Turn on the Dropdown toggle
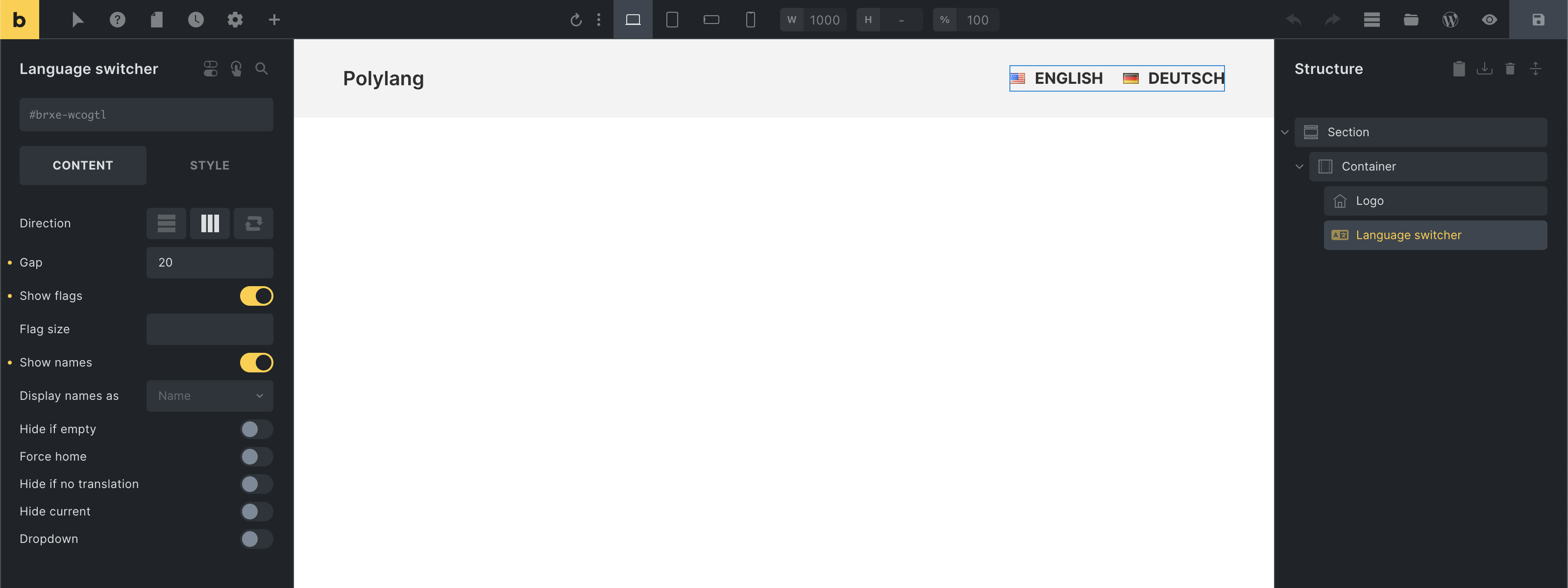This screenshot has height=588, width=1568. coord(256,539)
